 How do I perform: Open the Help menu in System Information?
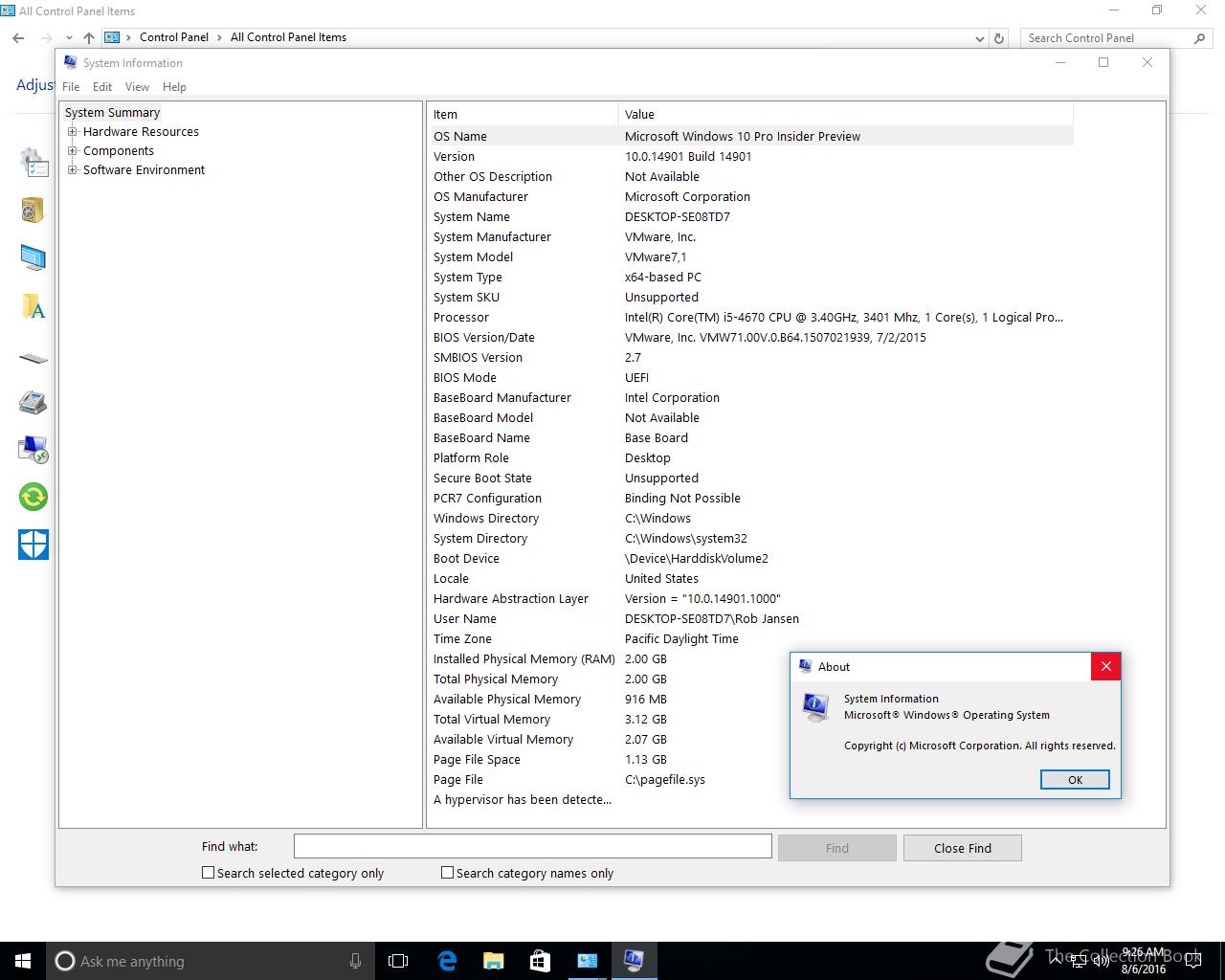[174, 86]
